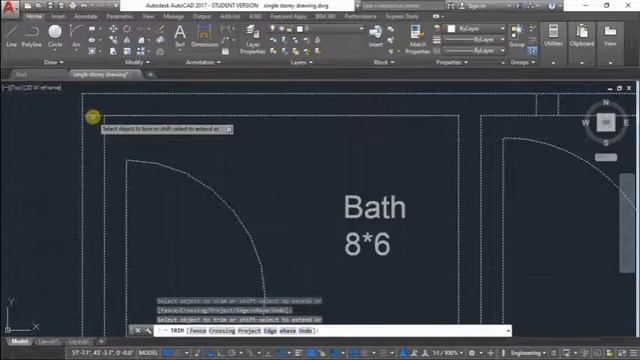Expand the Groups panel

522,62
